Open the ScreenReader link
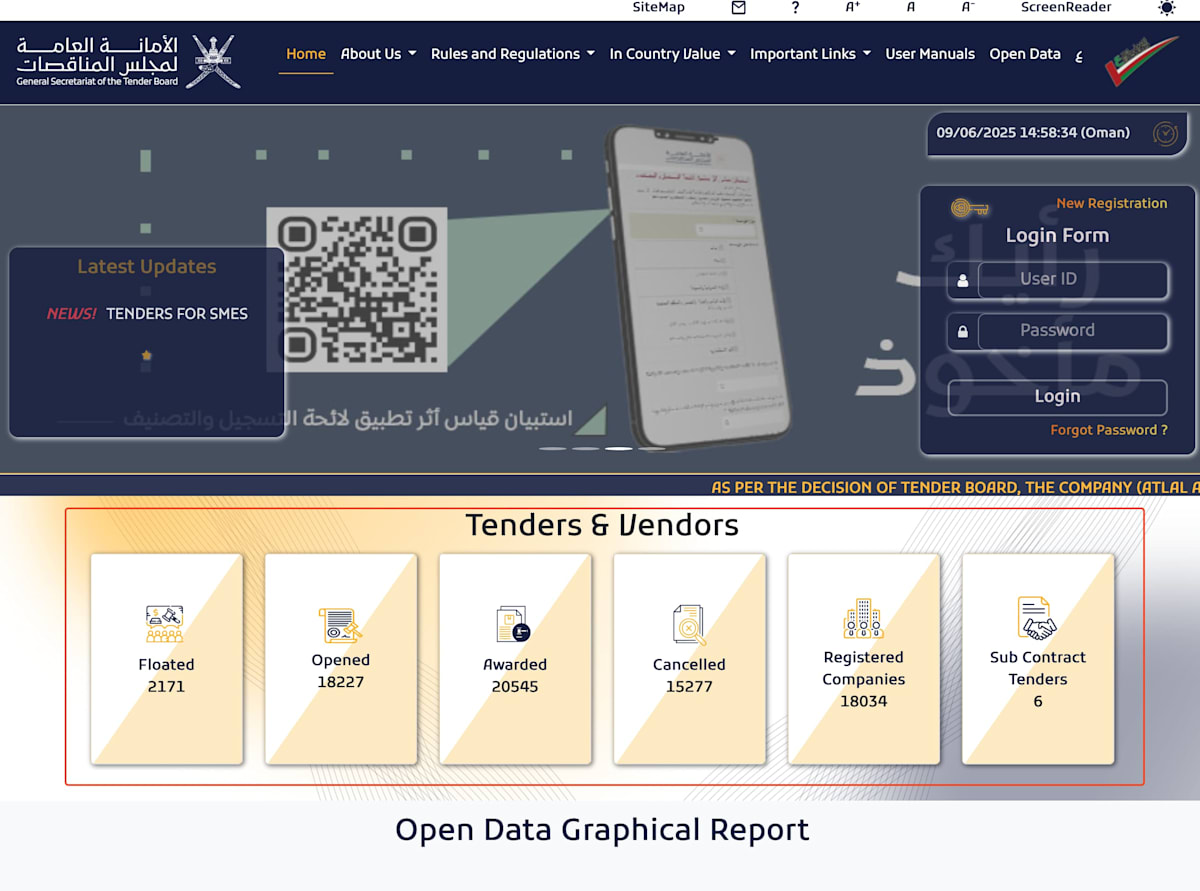This screenshot has height=891, width=1200. pos(1066,7)
